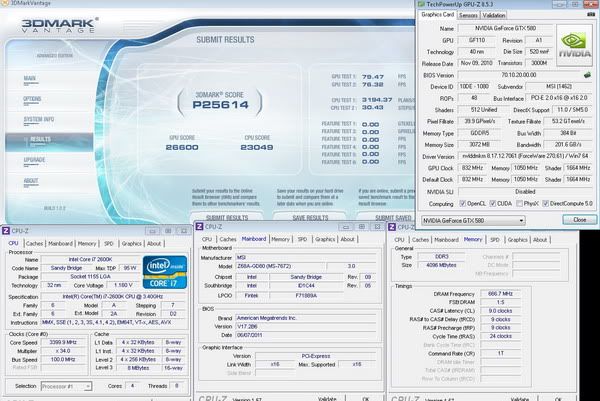Click the GPU score value 26600
Screen dimensions: 600x401
(x=182, y=147)
